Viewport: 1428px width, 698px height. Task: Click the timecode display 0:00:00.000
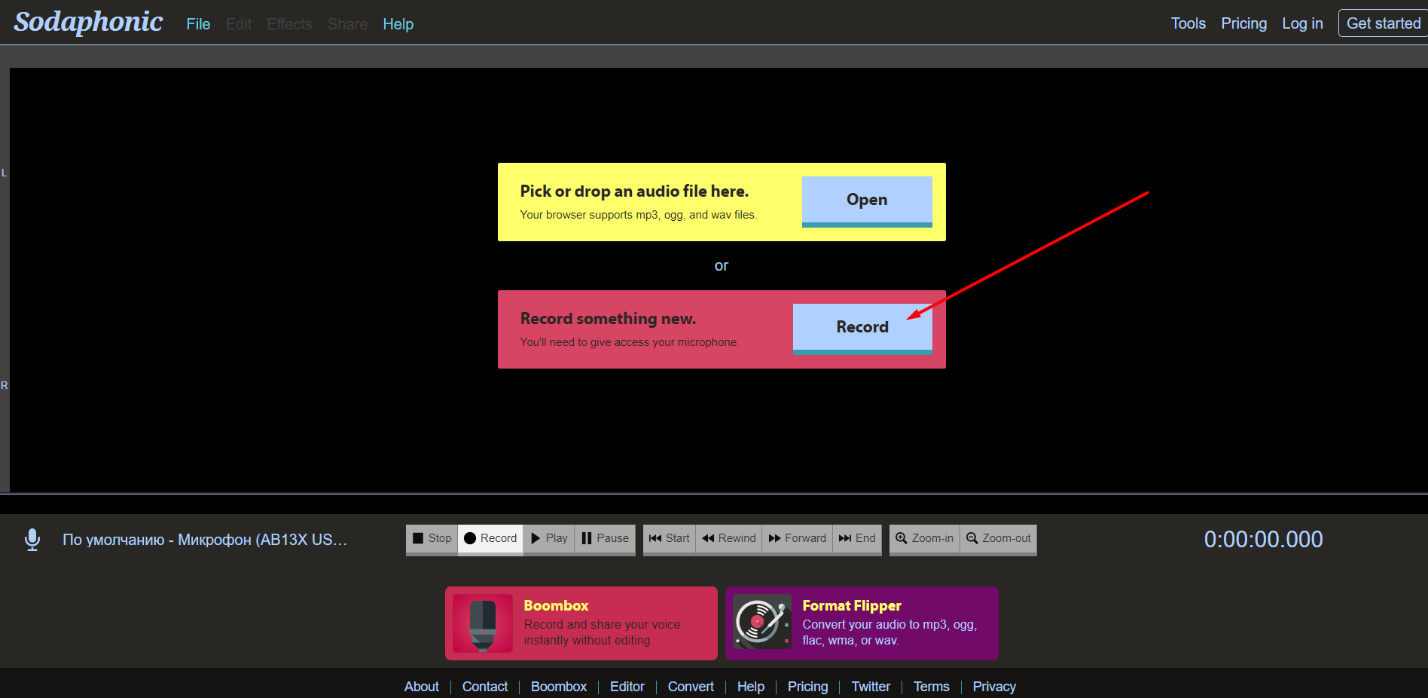point(1263,540)
